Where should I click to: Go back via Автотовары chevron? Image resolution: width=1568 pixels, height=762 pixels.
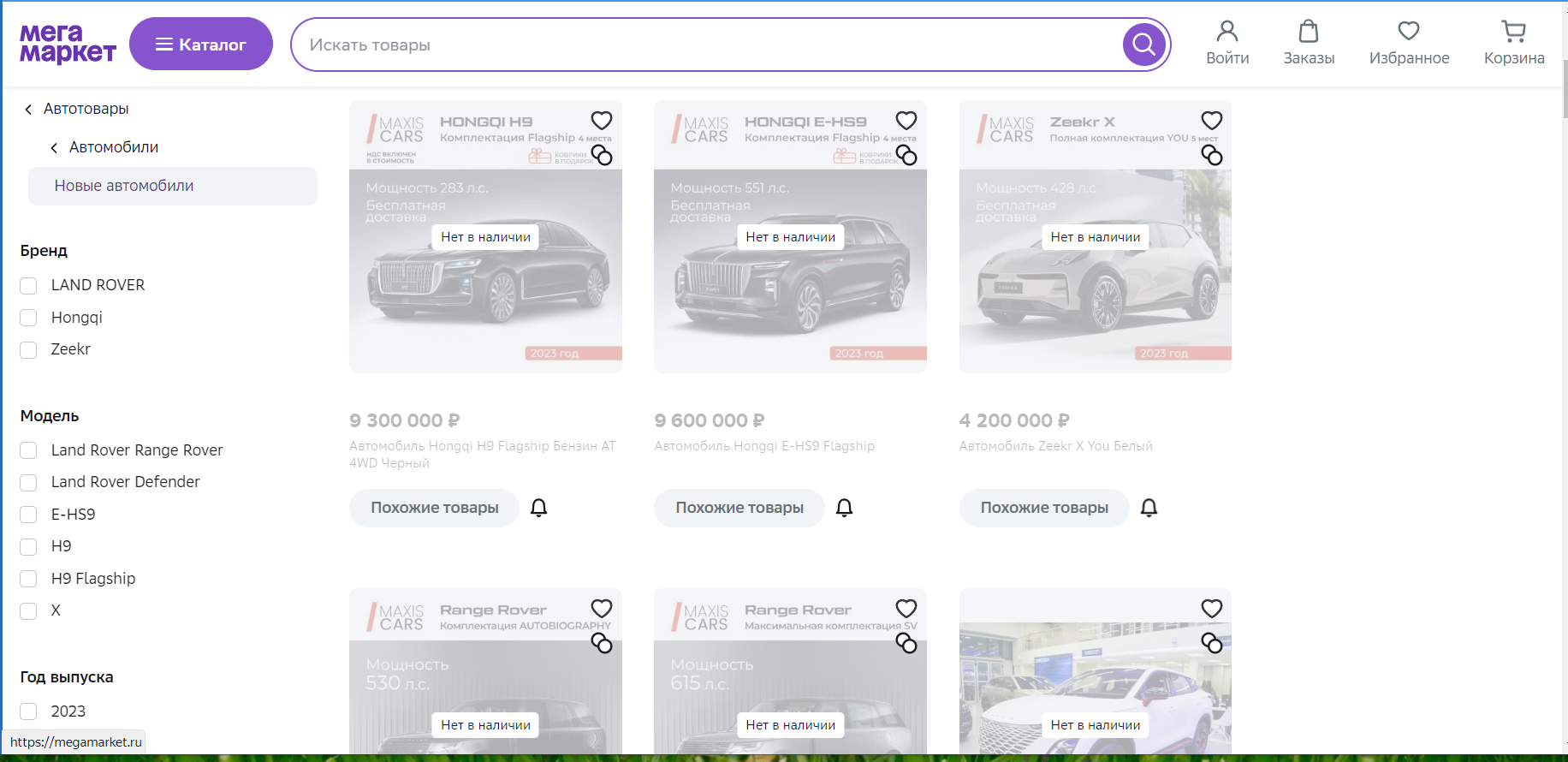(28, 110)
